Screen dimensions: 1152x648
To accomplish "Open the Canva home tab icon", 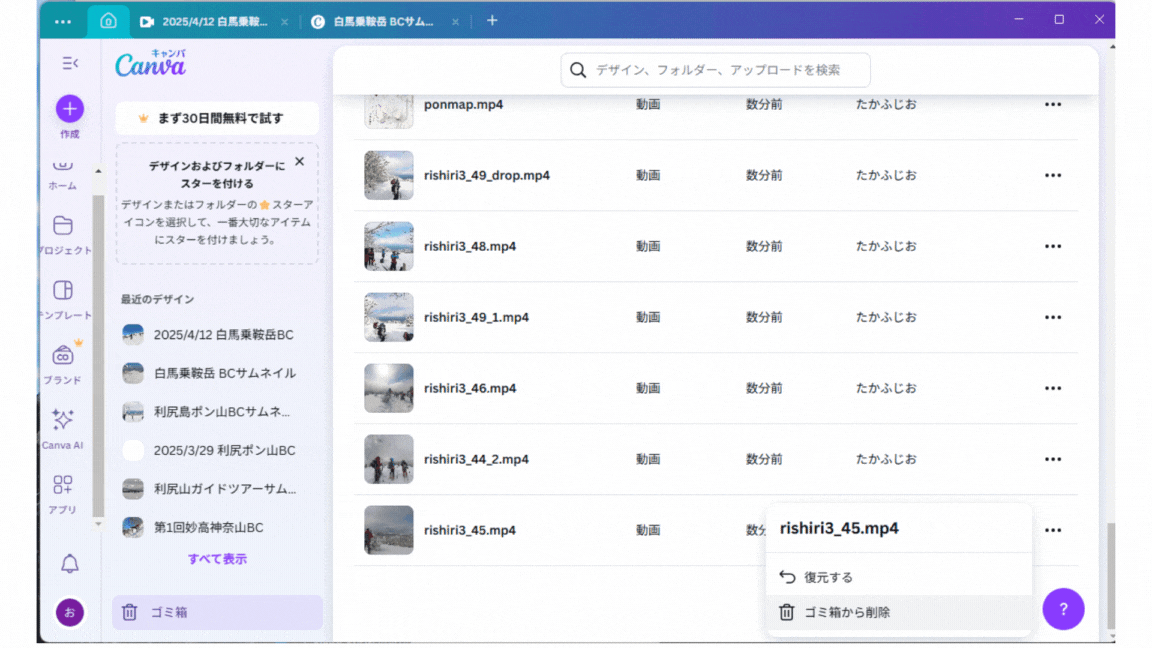I will (108, 21).
